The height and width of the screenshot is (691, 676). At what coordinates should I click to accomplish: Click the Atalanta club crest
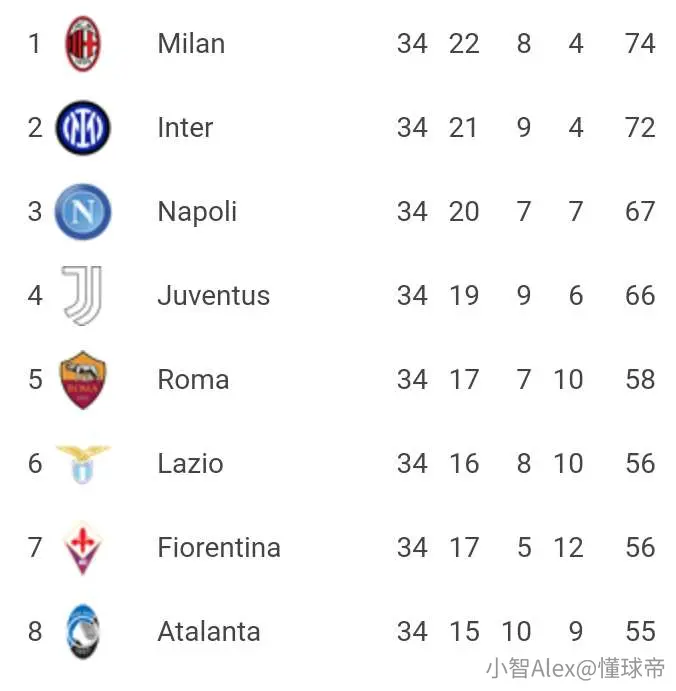click(83, 632)
